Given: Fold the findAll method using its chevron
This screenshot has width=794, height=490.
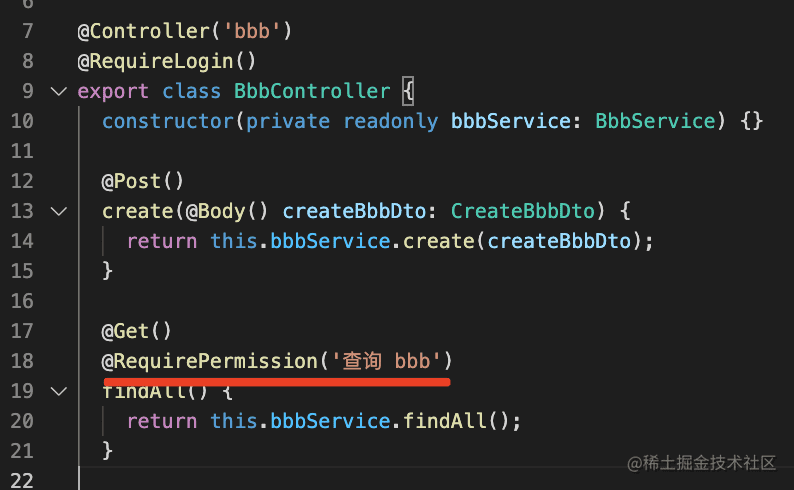Looking at the screenshot, I should pyautogui.click(x=58, y=391).
